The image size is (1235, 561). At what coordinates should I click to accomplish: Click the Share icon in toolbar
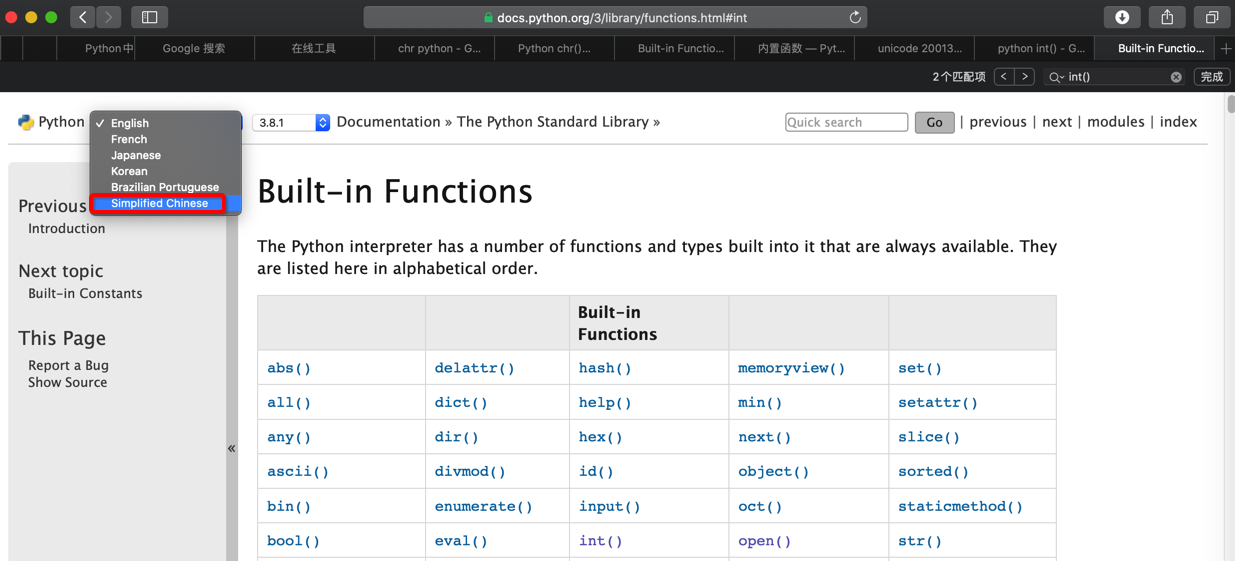pos(1167,17)
